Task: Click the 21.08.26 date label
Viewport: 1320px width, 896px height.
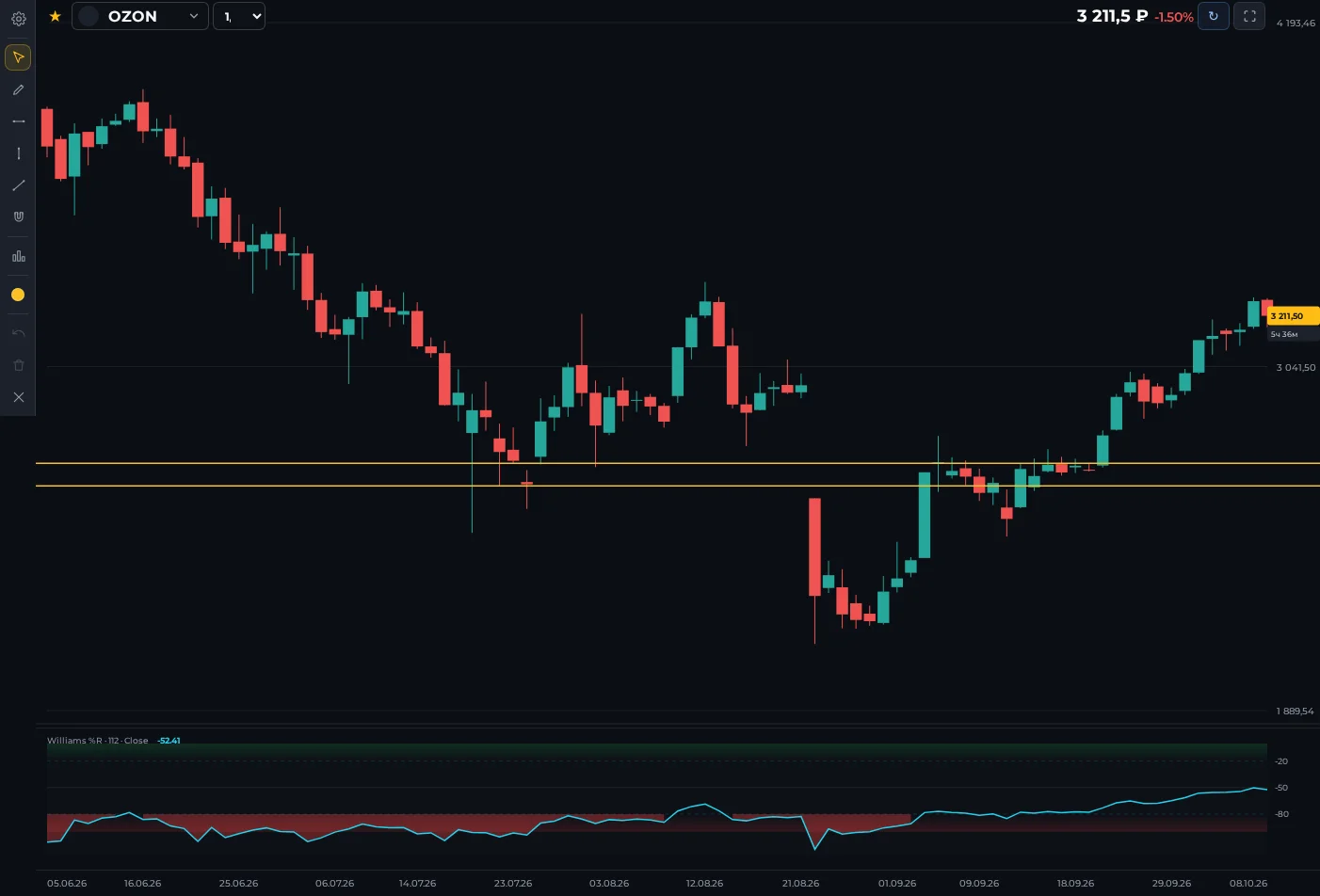Action: 800,883
